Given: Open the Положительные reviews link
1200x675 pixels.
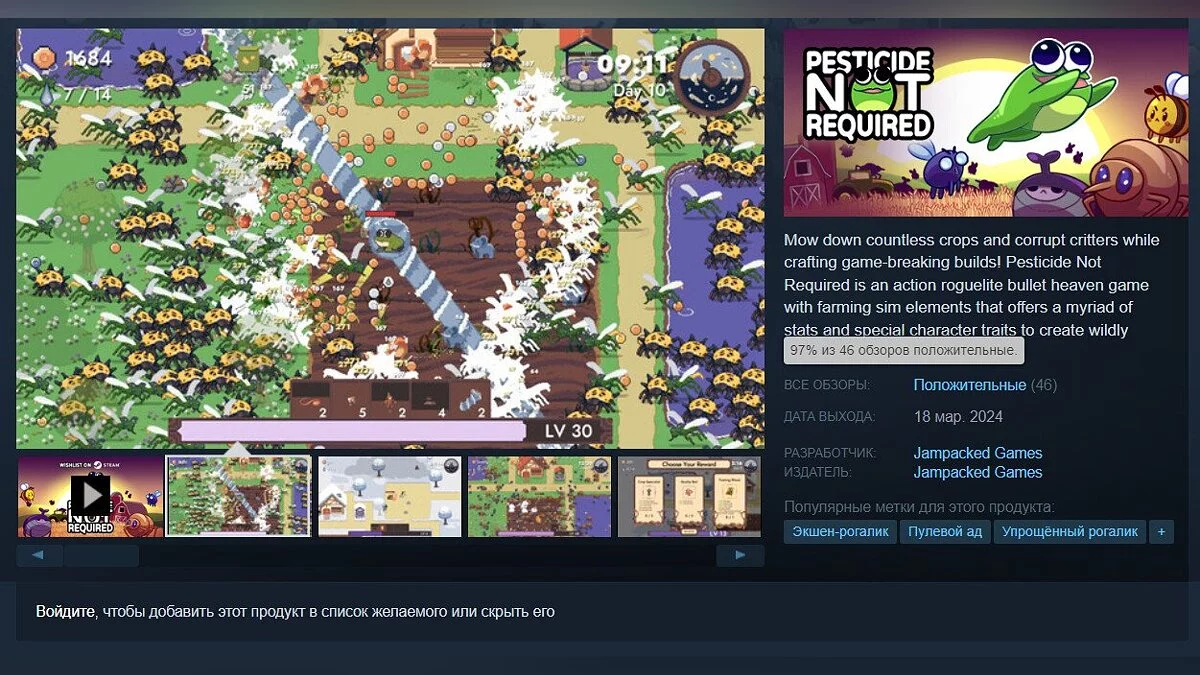Looking at the screenshot, I should tap(970, 385).
